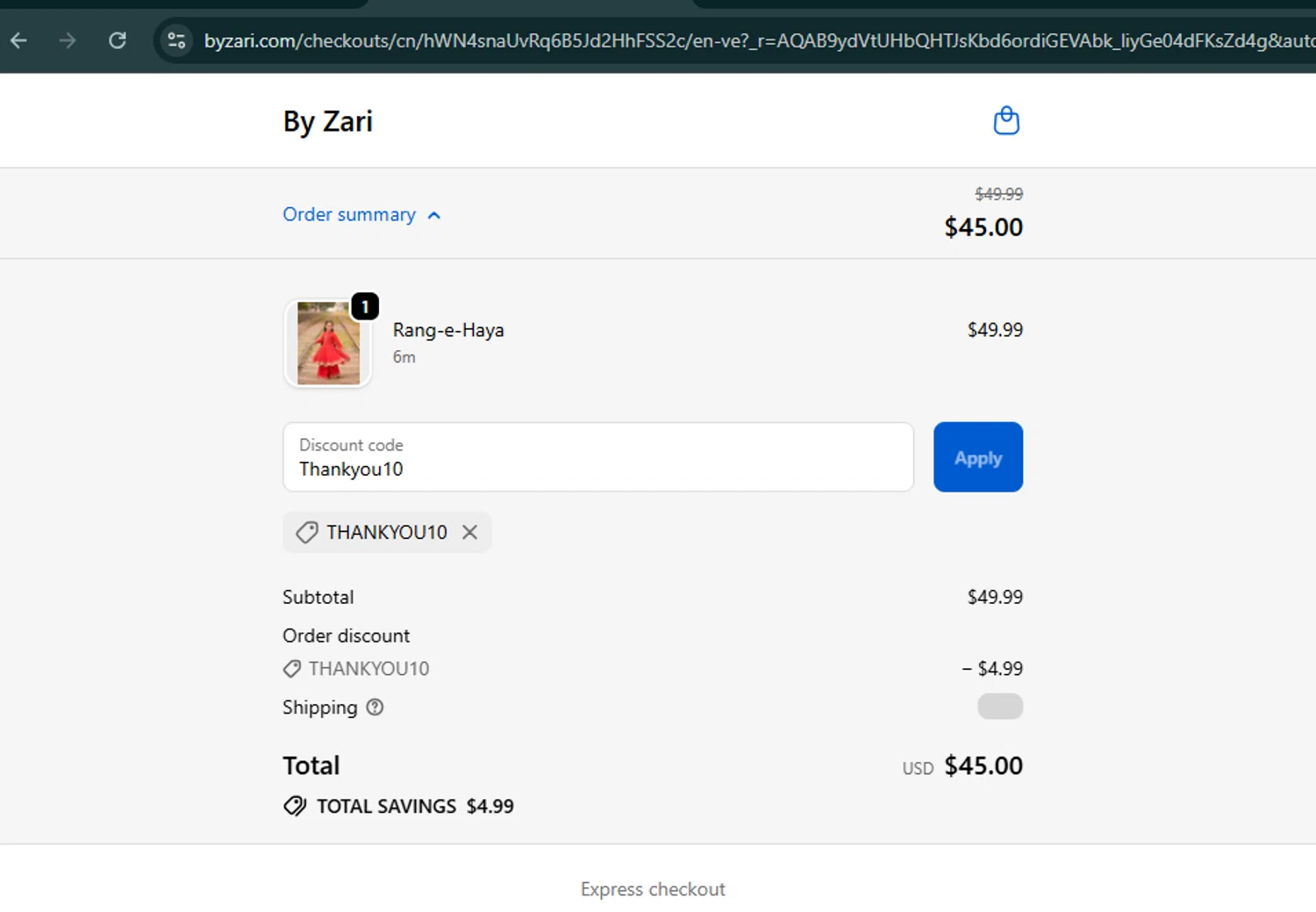
Task: Click the chevron next to Order summary
Action: (433, 215)
